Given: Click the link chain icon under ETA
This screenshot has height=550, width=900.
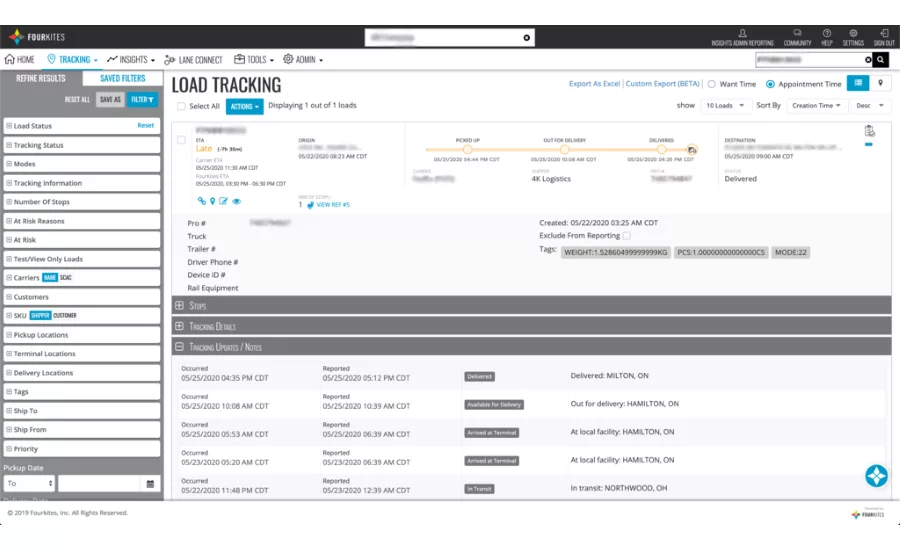Looking at the screenshot, I should [201, 201].
